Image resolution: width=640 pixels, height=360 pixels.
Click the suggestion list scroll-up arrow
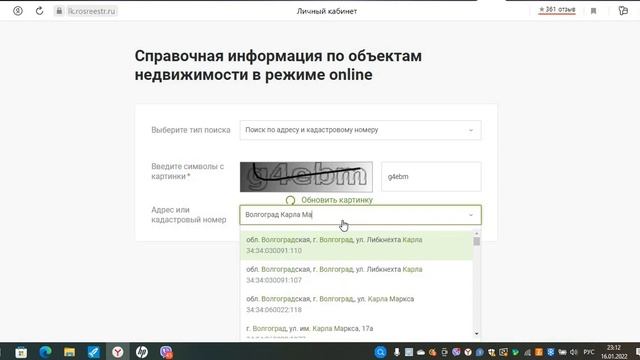click(x=476, y=233)
